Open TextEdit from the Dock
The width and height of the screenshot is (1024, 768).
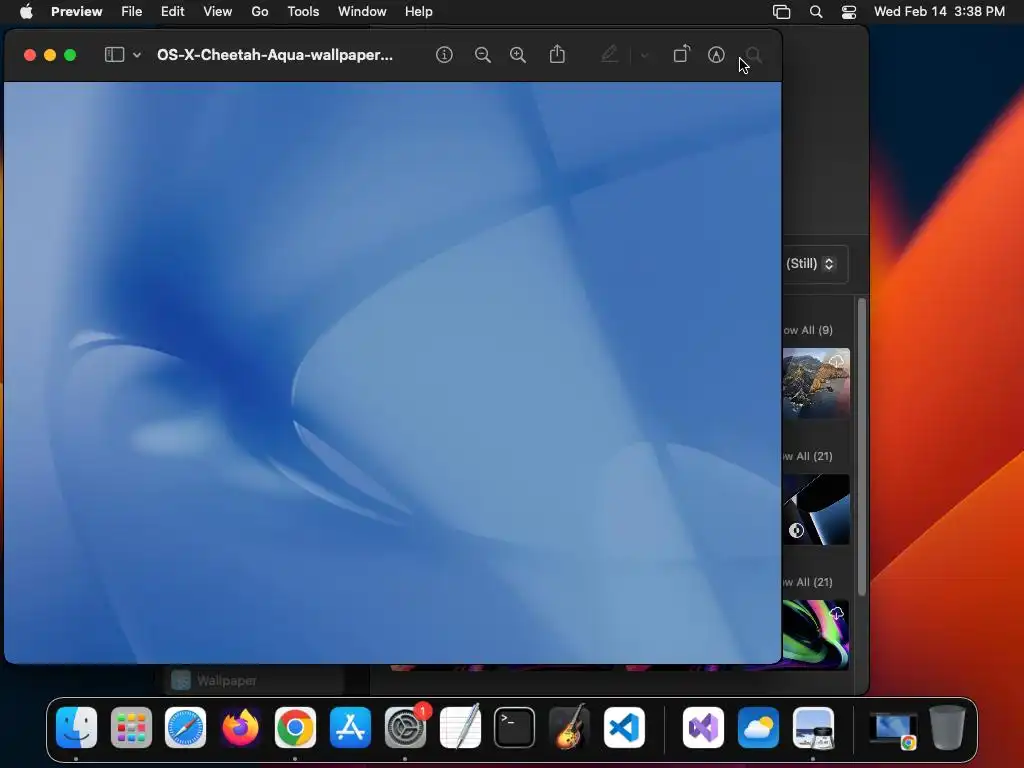coord(460,728)
